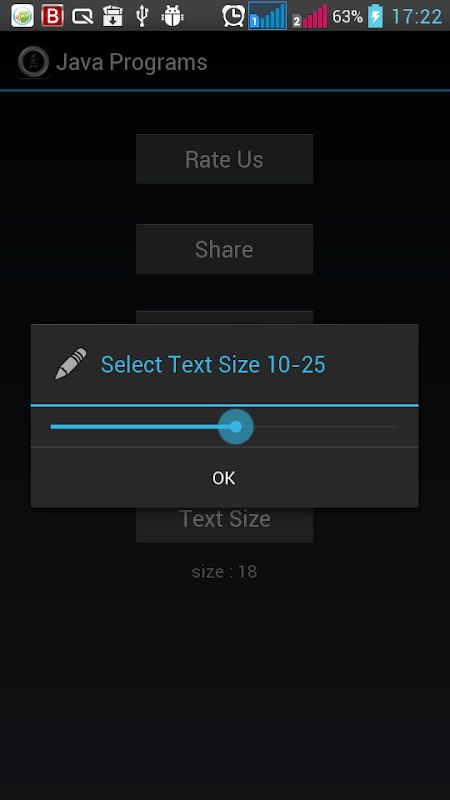
Task: Click the text size slider thumb
Action: [x=236, y=427]
